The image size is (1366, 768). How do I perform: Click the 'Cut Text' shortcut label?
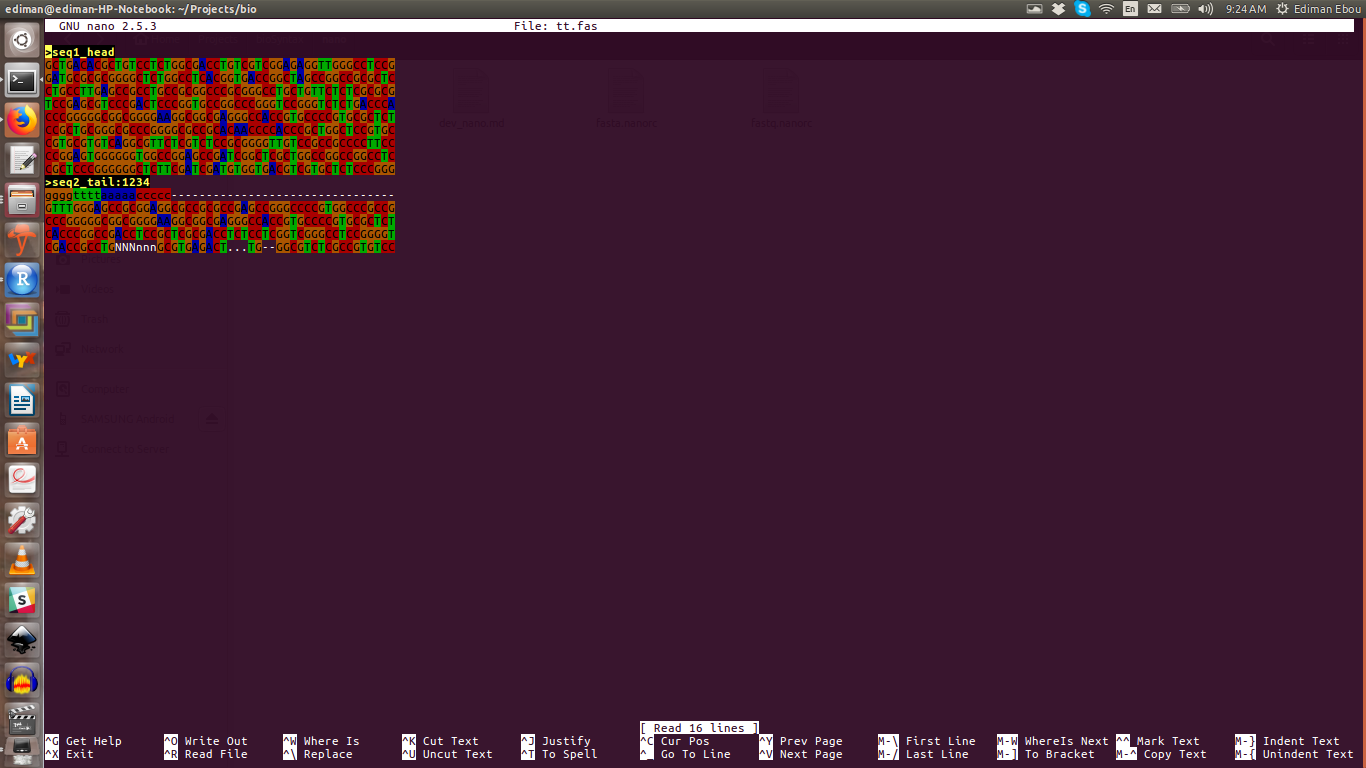(x=451, y=741)
